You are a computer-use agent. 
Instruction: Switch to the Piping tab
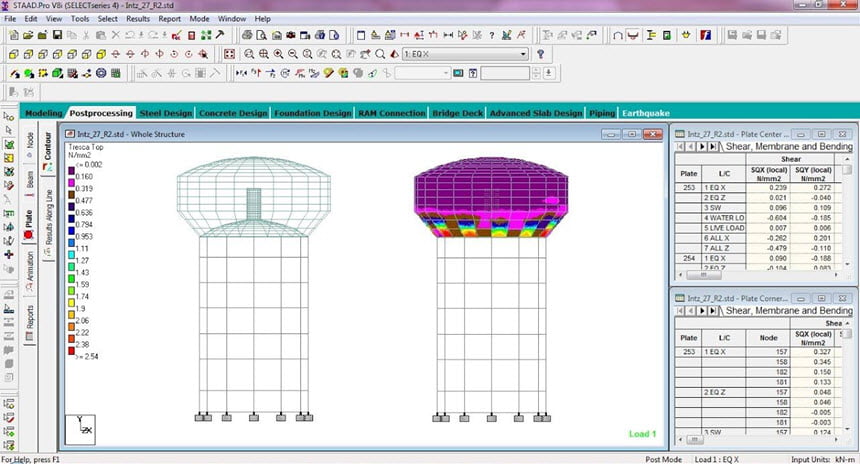tap(602, 113)
